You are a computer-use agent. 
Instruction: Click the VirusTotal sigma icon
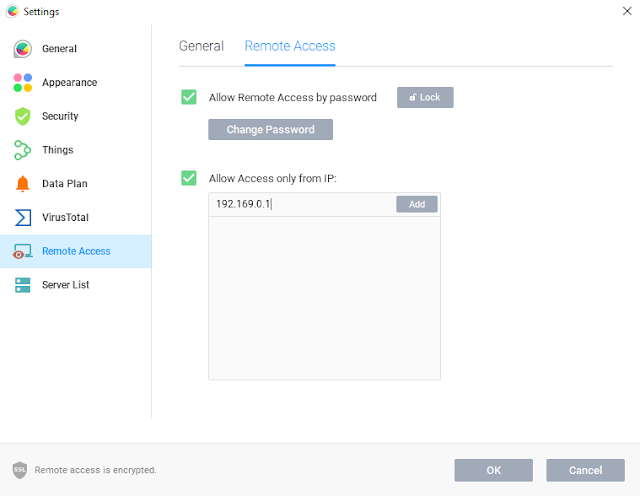pyautogui.click(x=22, y=217)
